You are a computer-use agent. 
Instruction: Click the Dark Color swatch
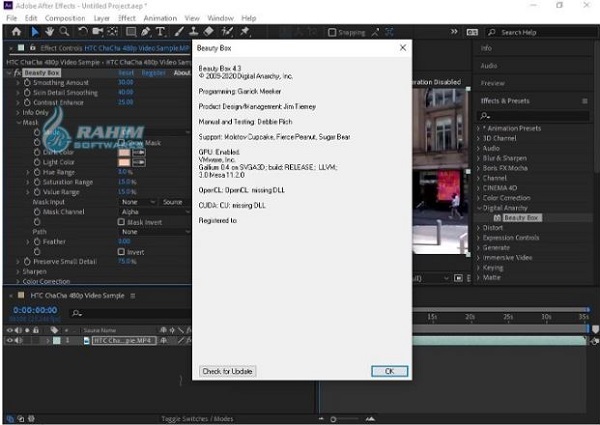click(x=124, y=152)
